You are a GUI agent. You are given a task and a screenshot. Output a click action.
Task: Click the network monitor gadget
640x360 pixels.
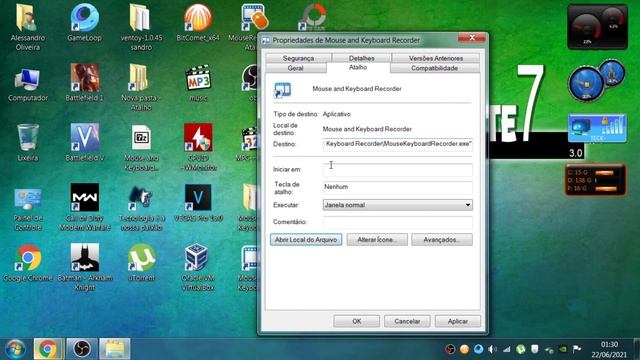coord(597,129)
